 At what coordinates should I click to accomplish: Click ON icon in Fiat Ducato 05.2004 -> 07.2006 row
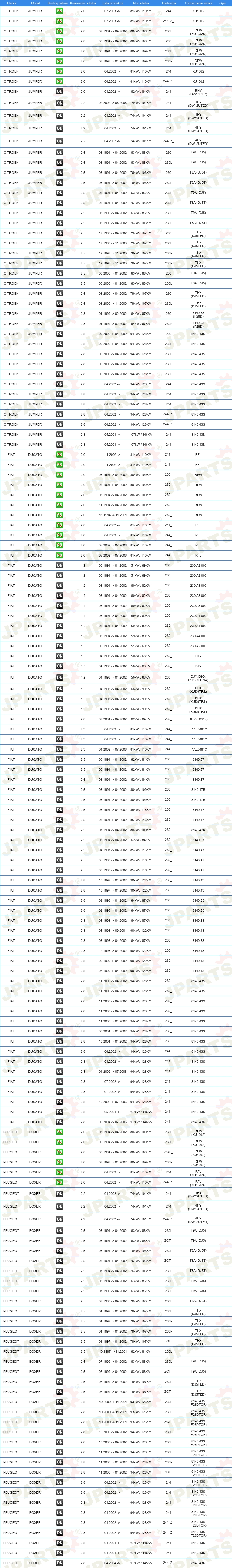point(60,1122)
